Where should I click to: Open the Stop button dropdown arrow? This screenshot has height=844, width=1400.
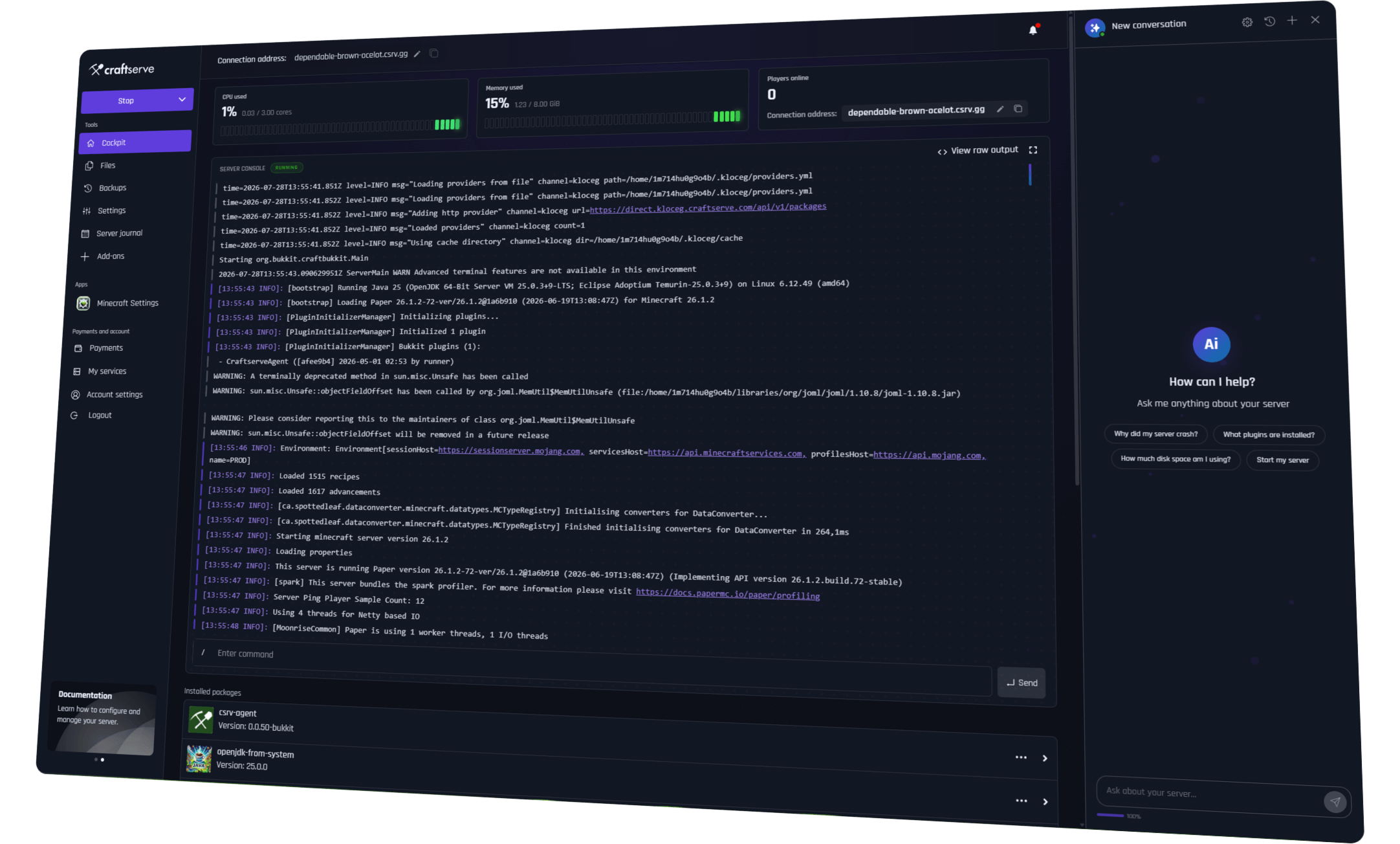point(182,99)
